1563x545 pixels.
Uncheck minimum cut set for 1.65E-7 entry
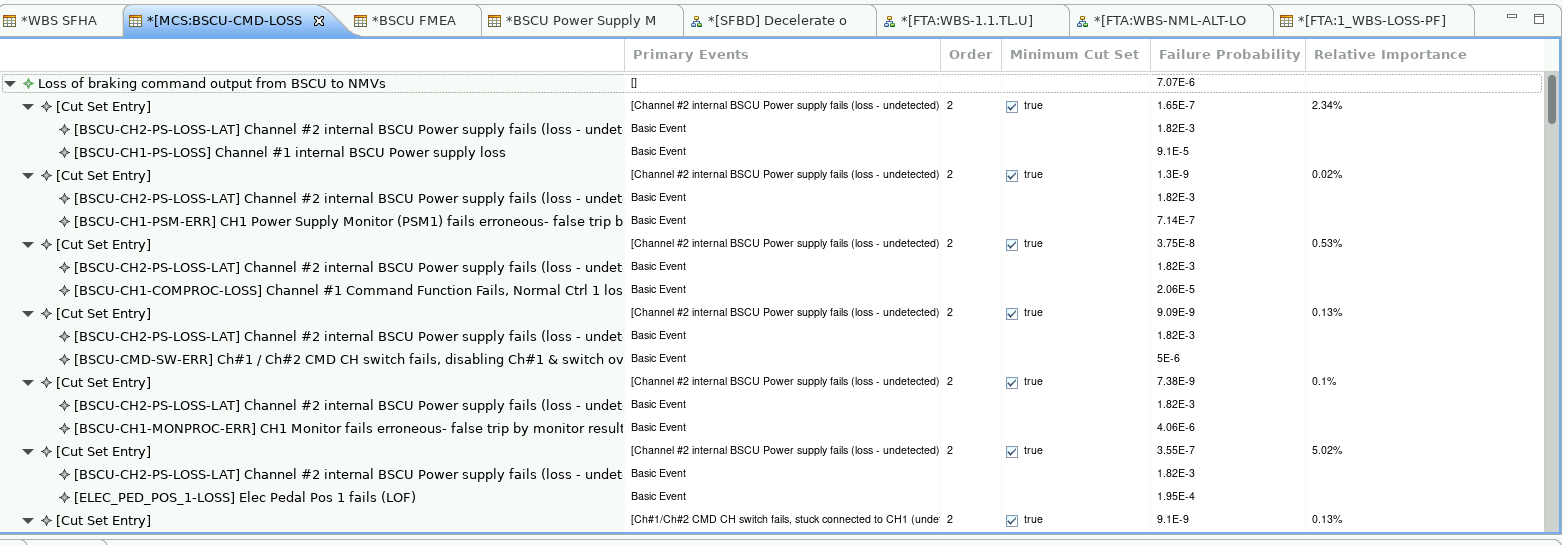(x=1012, y=106)
